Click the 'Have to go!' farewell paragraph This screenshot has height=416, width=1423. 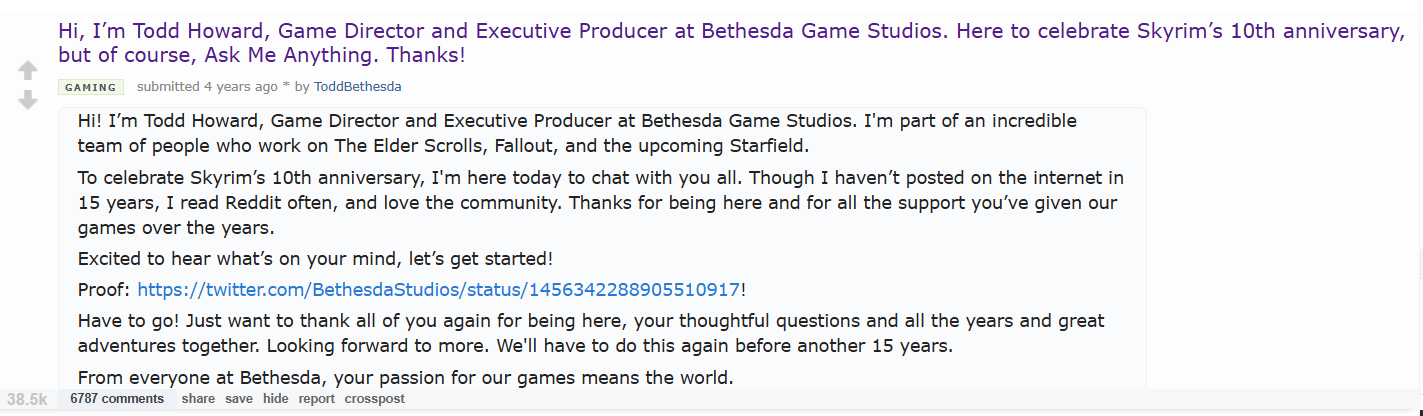click(x=590, y=334)
